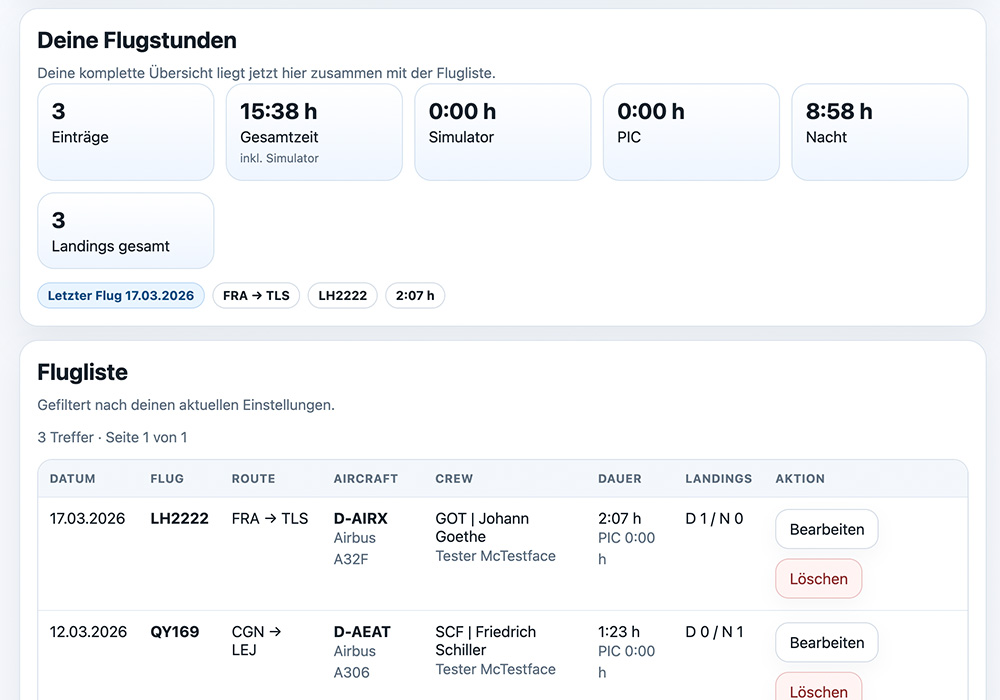Viewport: 1000px width, 700px height.
Task: Open the Letzter Flug 17.03.2026 chip
Action: (120, 295)
